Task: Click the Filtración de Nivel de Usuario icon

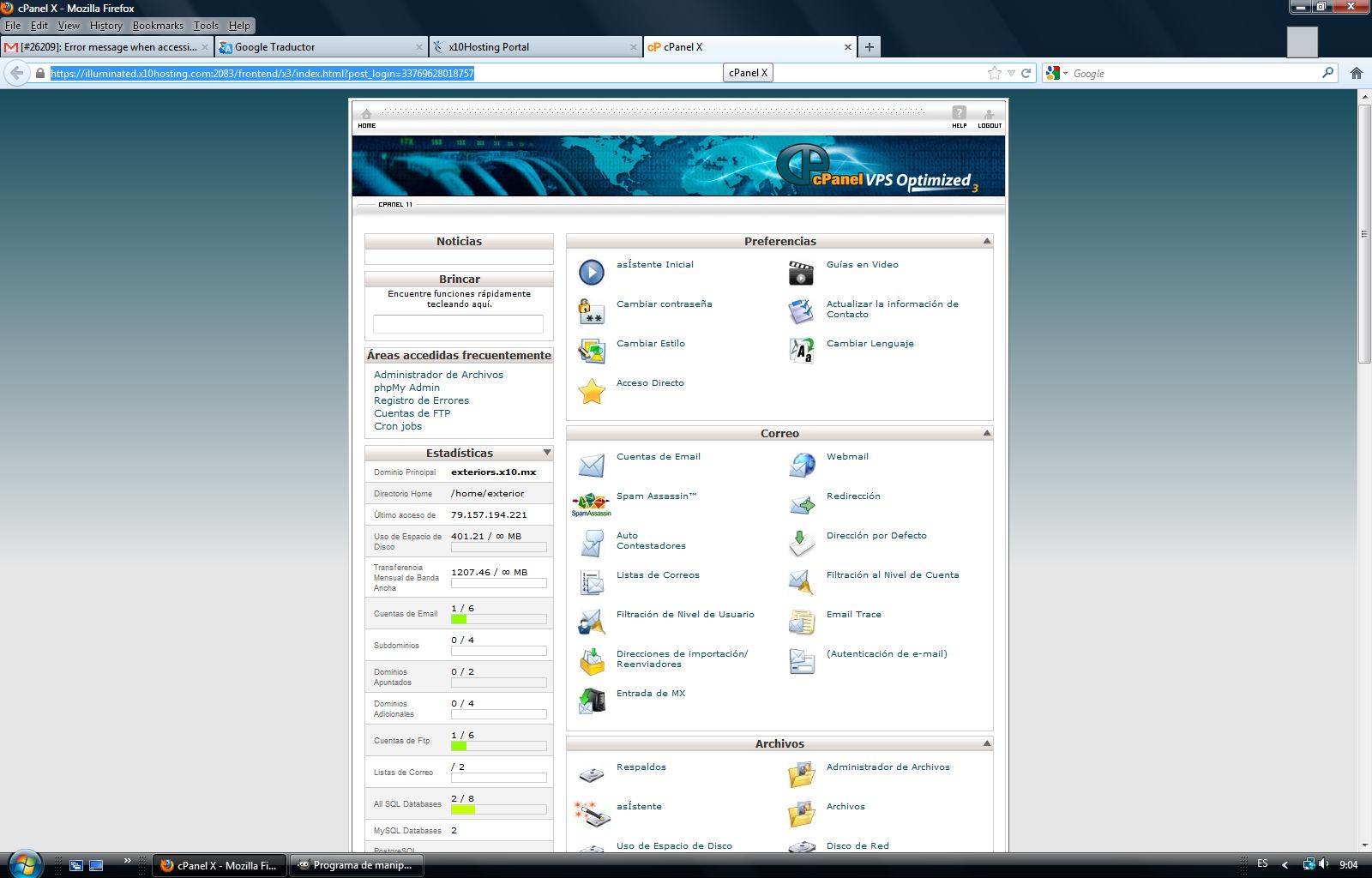Action: [x=592, y=622]
